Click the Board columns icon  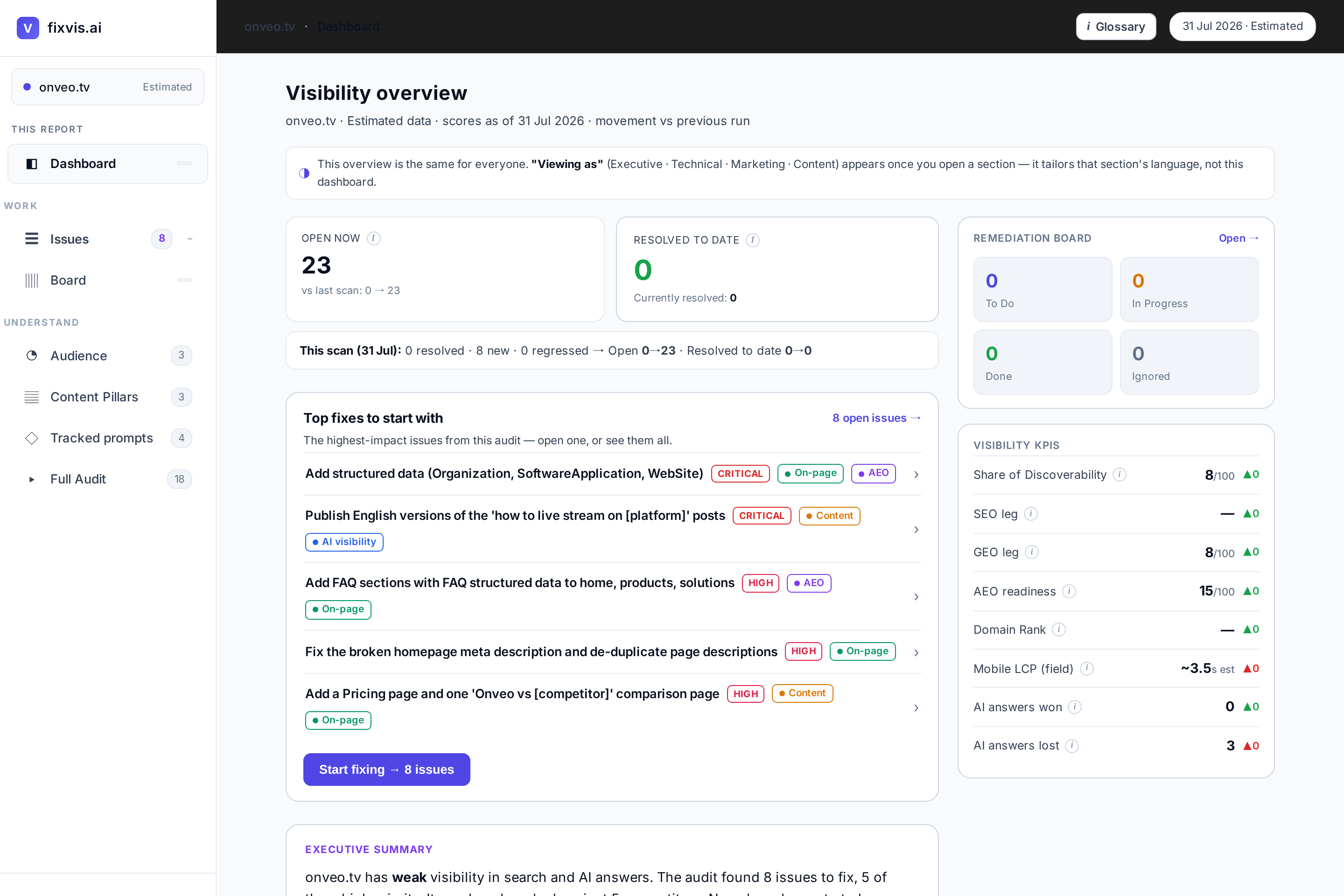click(32, 280)
